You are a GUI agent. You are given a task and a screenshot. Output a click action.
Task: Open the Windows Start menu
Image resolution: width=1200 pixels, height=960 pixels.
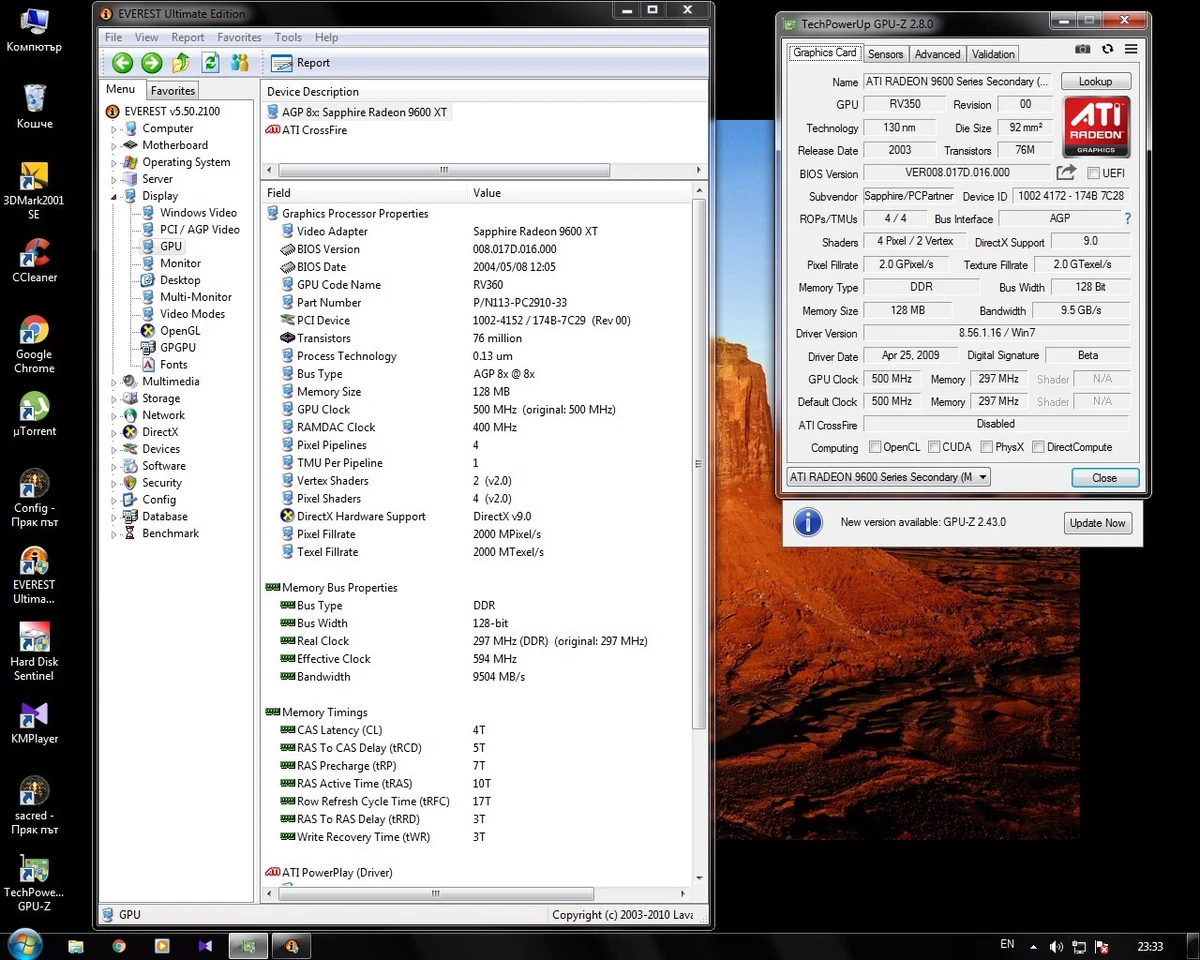click(x=25, y=944)
